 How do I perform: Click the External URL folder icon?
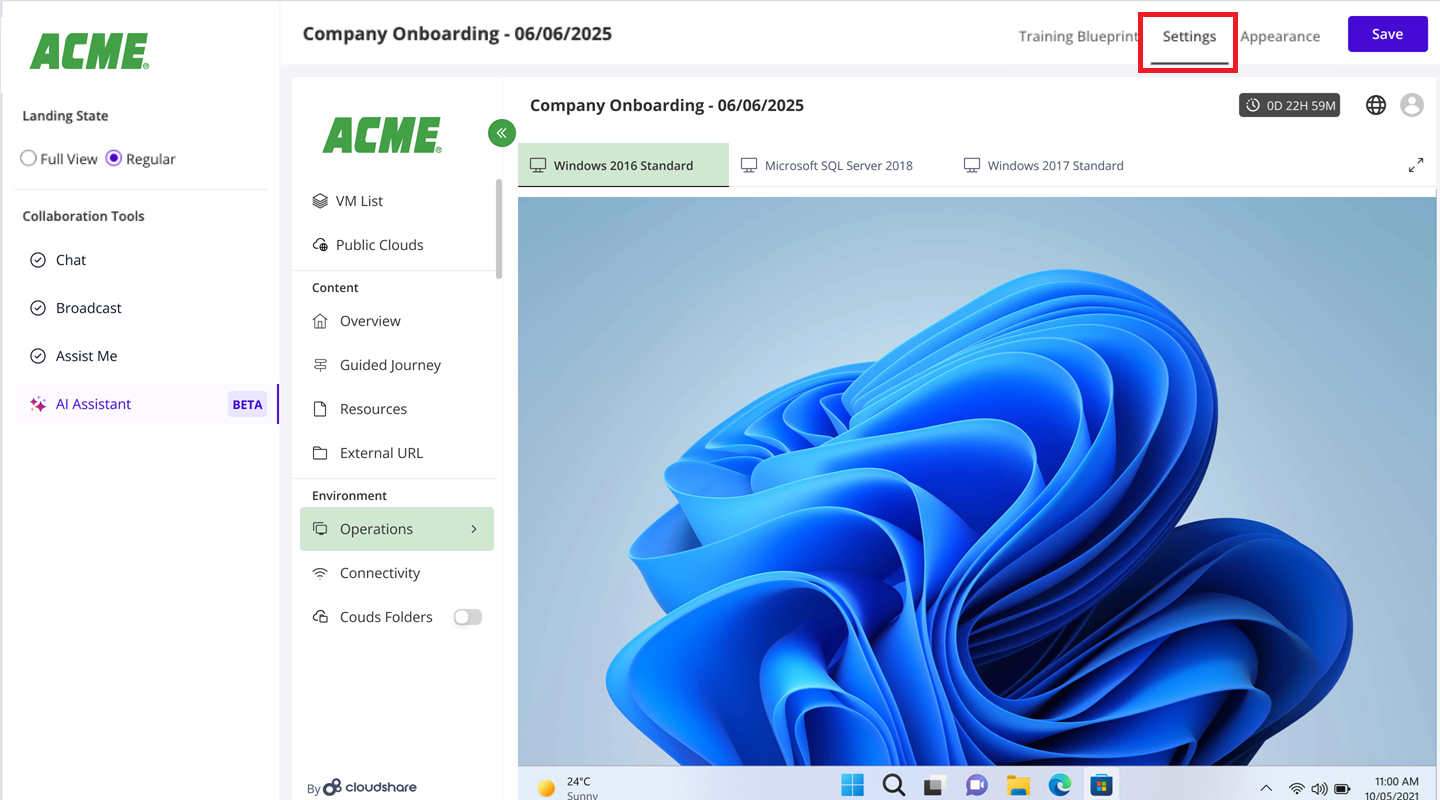320,453
